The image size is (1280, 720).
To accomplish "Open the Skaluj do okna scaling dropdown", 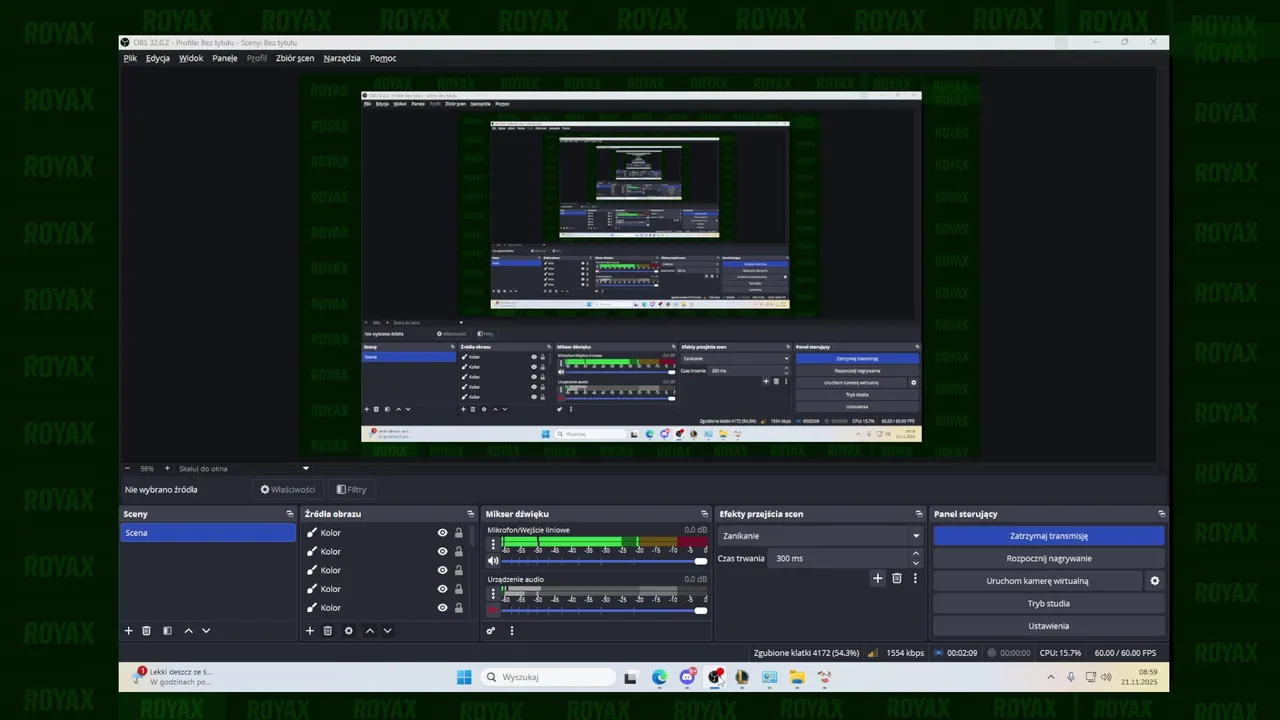I will [243, 468].
